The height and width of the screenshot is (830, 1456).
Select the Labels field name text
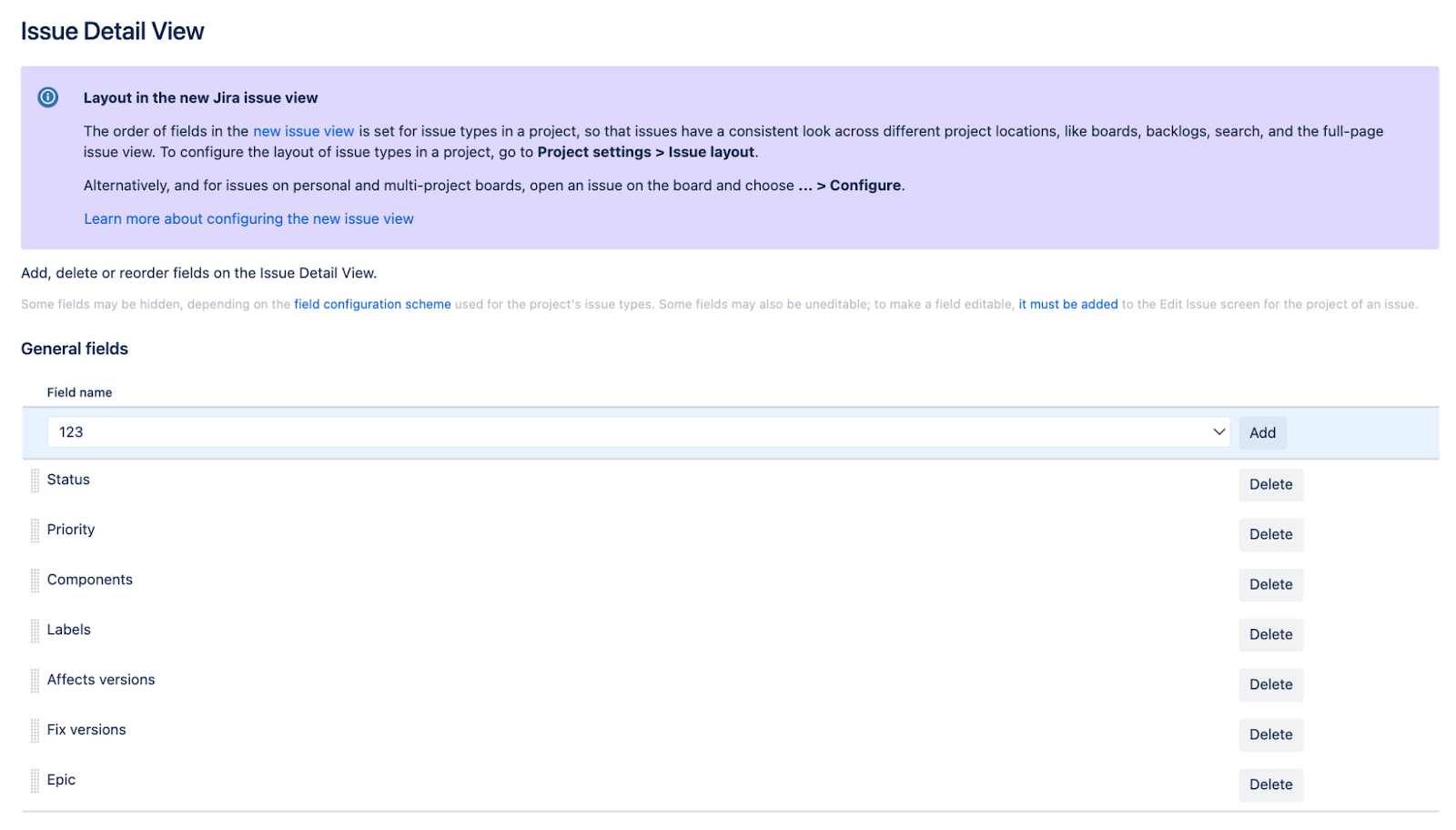tap(69, 630)
